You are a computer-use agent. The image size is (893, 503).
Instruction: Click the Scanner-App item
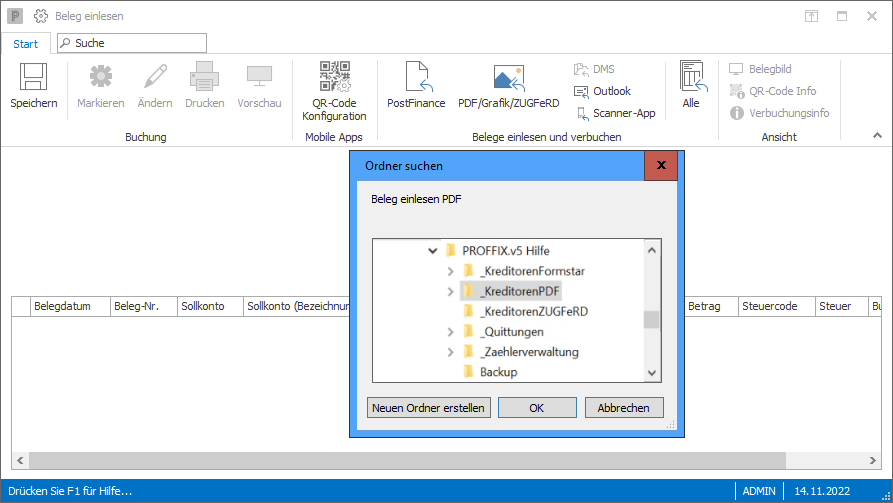[615, 113]
